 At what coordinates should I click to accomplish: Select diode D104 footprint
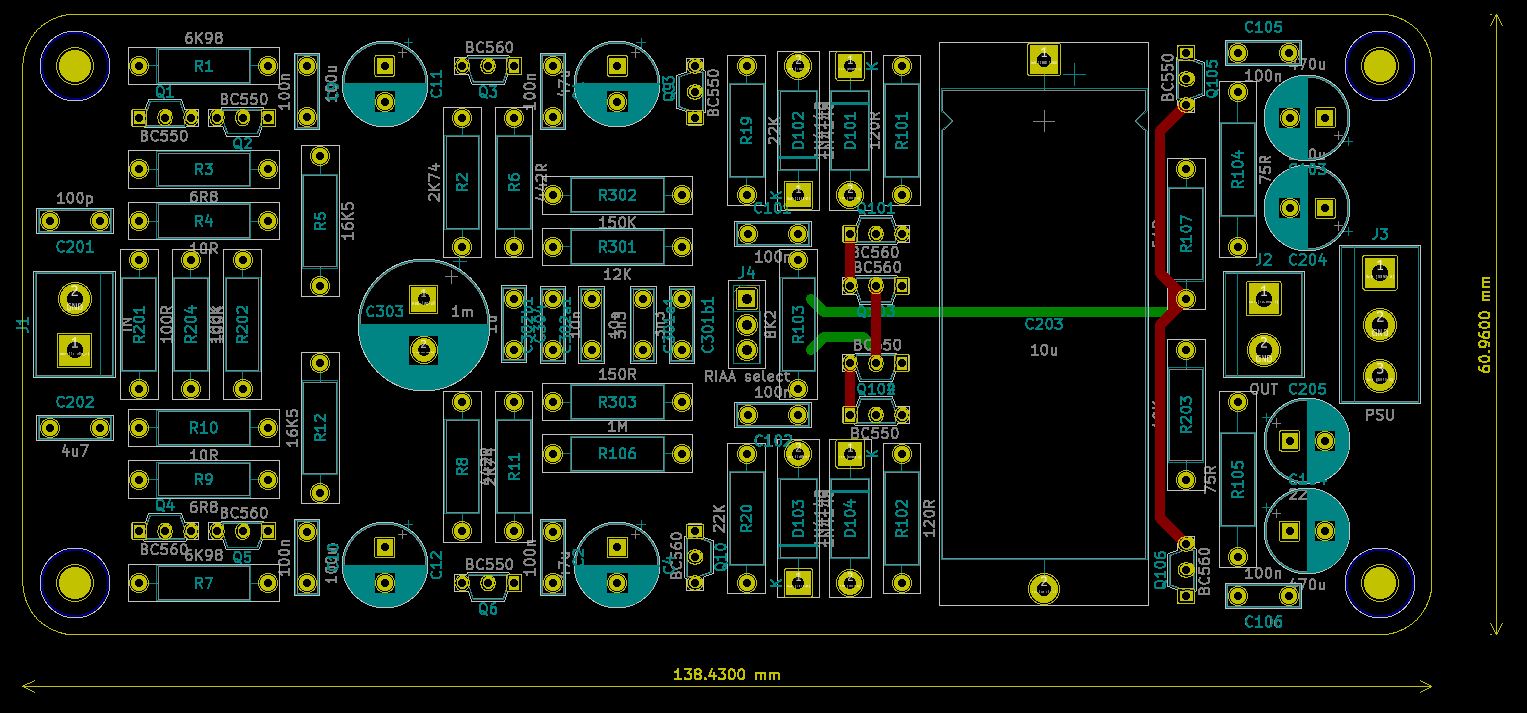coord(850,518)
